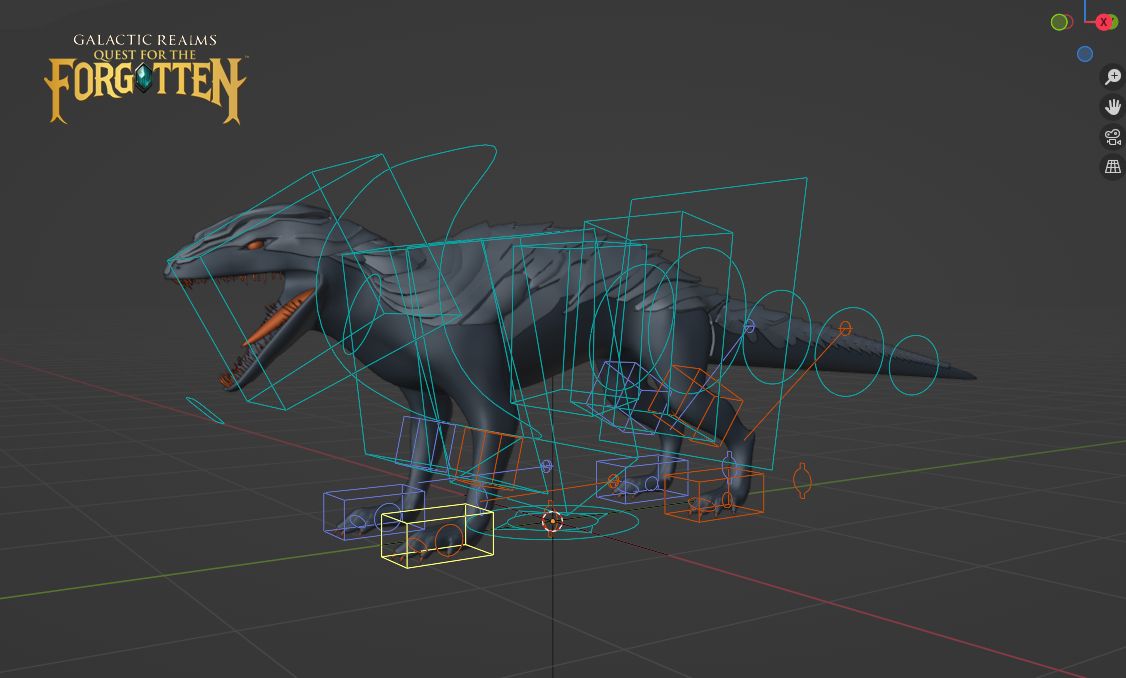1126x678 pixels.
Task: Click the red X axis on navigation gizmo
Action: pos(1104,22)
